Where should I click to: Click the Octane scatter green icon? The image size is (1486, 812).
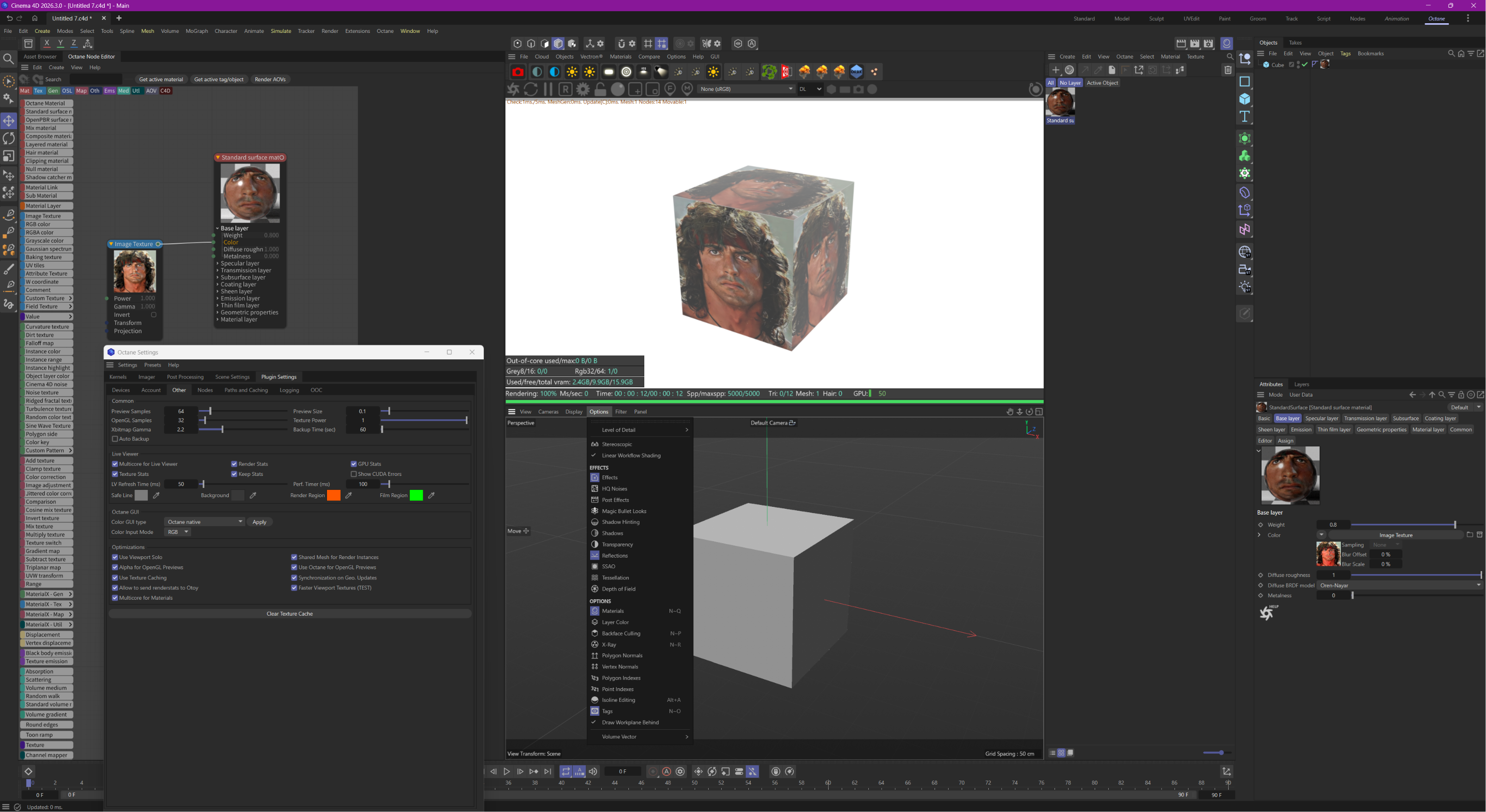[769, 72]
